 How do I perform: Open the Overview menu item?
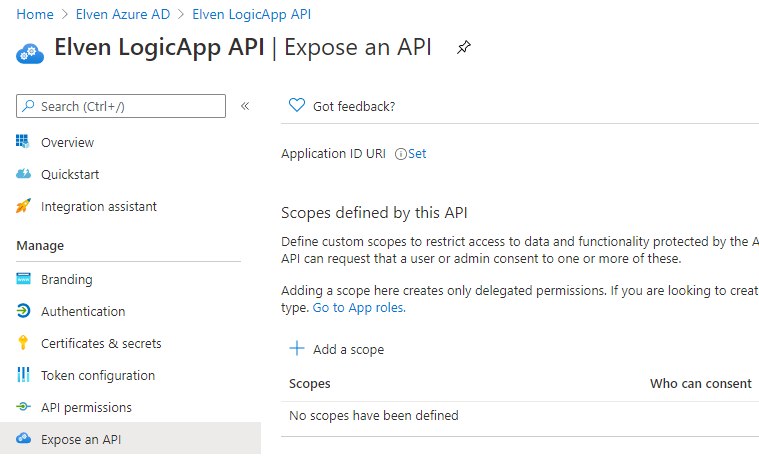tap(67, 142)
